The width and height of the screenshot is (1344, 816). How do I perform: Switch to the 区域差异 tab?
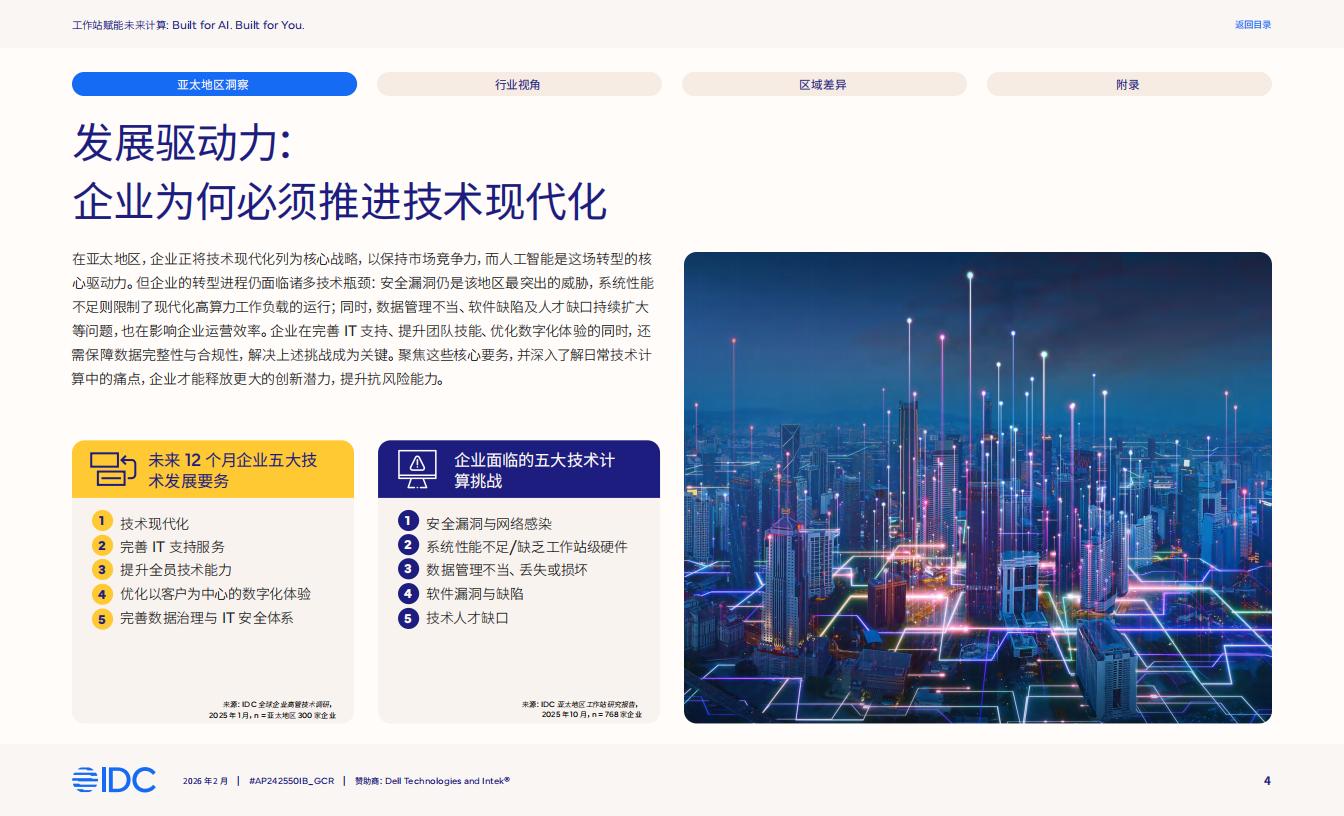(823, 84)
